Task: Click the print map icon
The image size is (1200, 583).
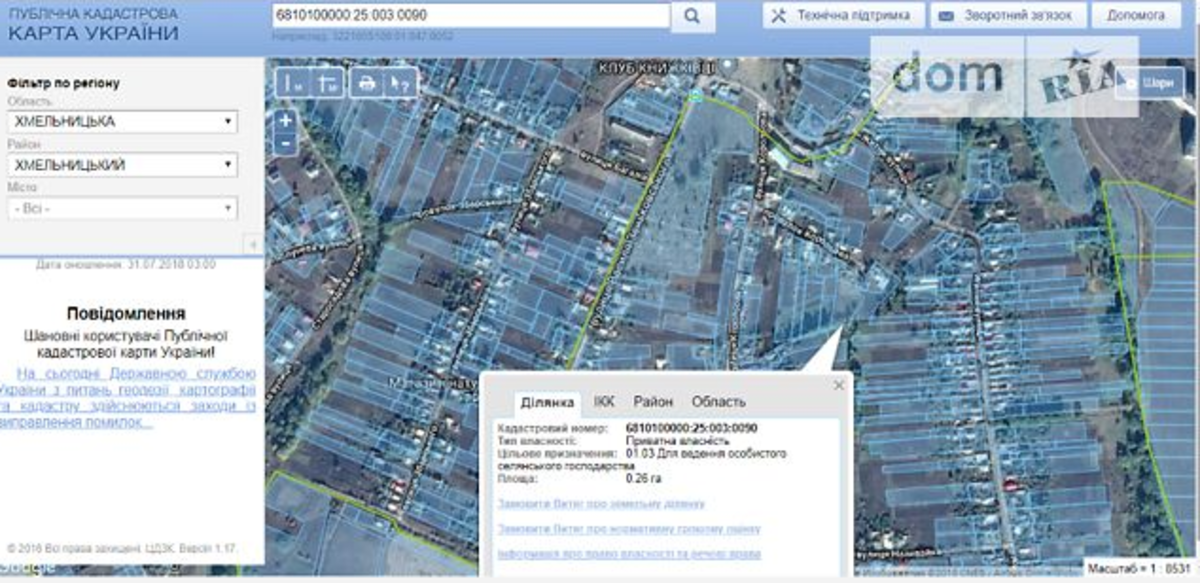Action: tap(367, 84)
